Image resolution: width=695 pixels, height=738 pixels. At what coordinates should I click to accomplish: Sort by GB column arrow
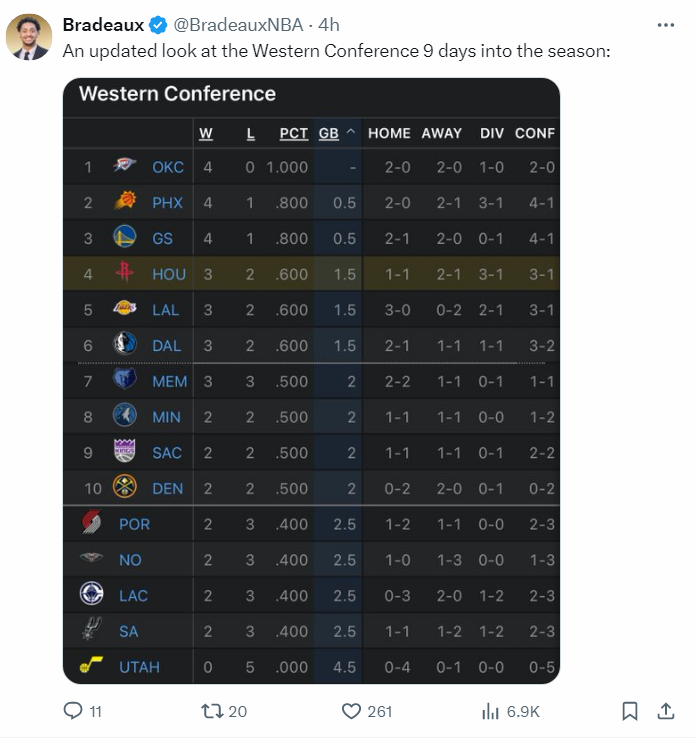pyautogui.click(x=351, y=133)
